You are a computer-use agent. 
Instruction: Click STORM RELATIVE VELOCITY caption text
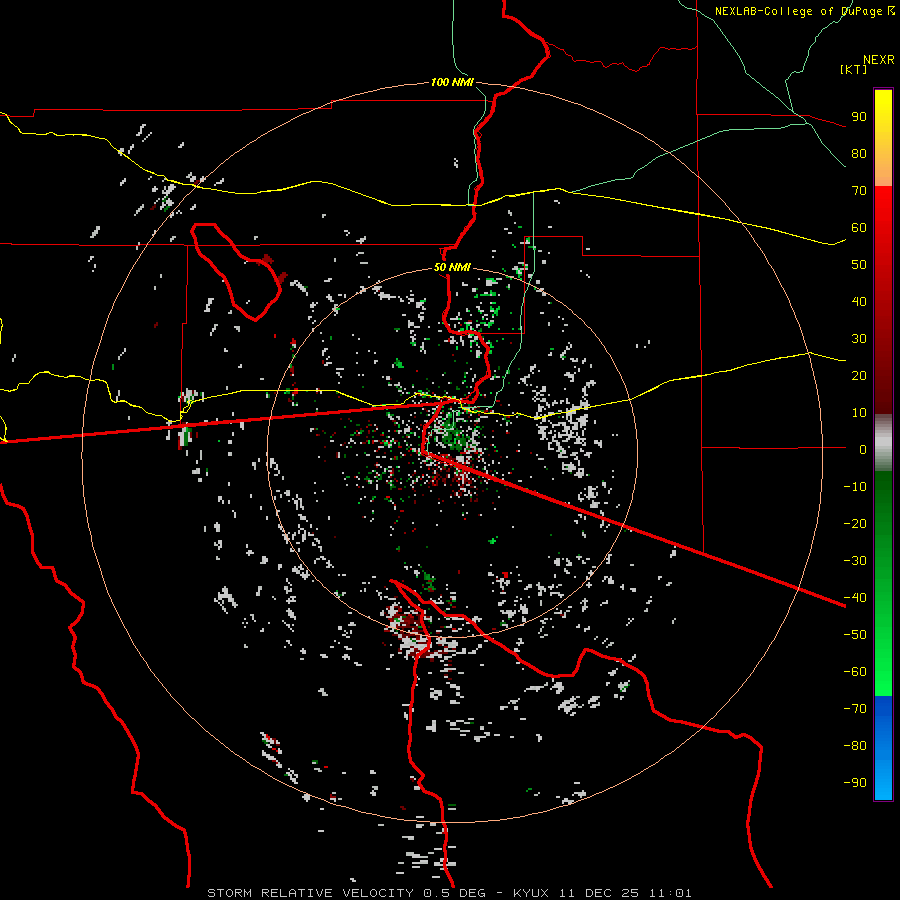[310, 893]
